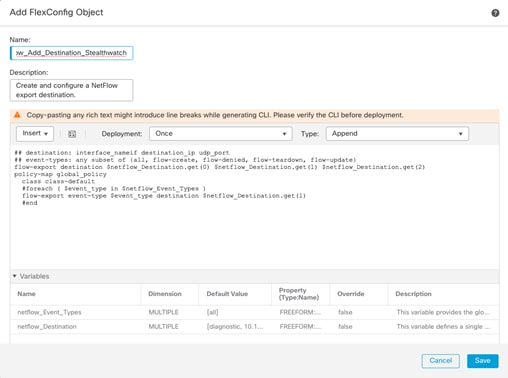508x378 pixels.
Task: Click the Add FlexConfig Object dialog title
Action: [x=56, y=12]
